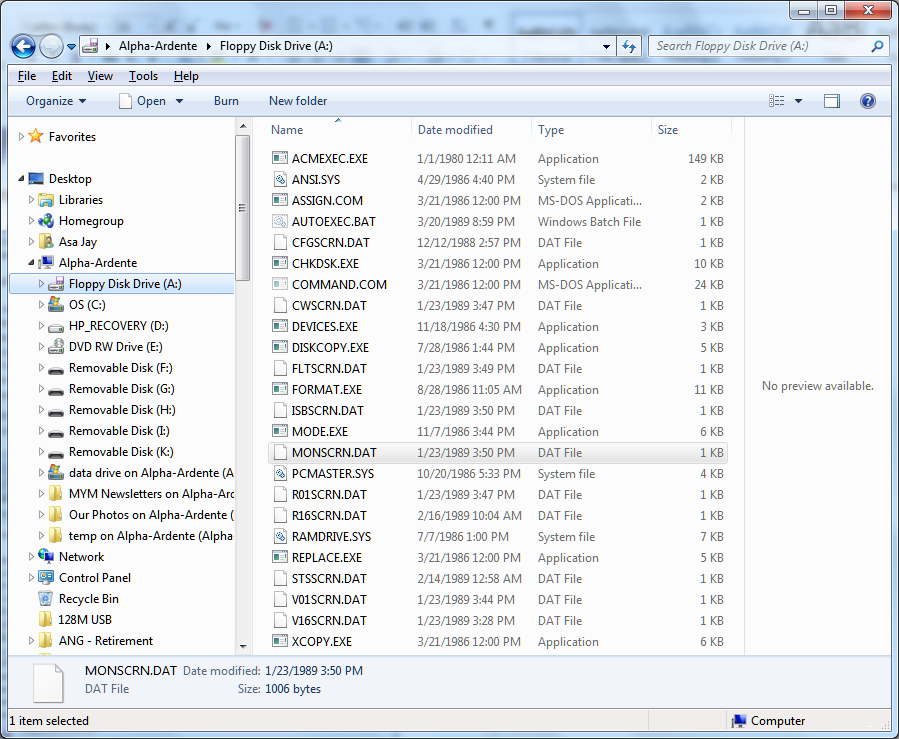
Task: Open the File menu
Action: tap(27, 76)
